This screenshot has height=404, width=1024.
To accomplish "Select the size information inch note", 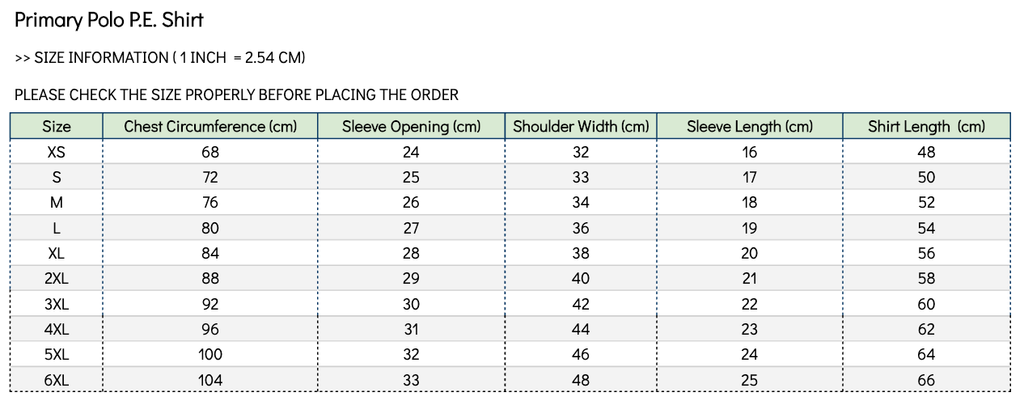I will tap(160, 58).
